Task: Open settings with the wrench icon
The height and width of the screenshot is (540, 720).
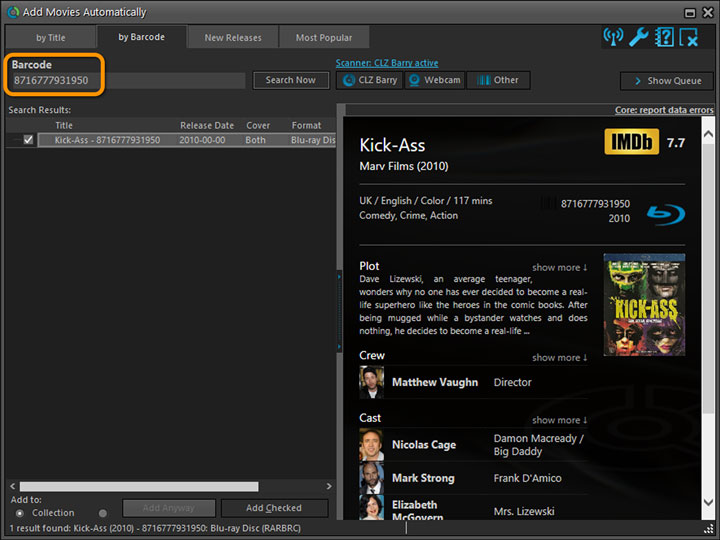Action: point(638,37)
